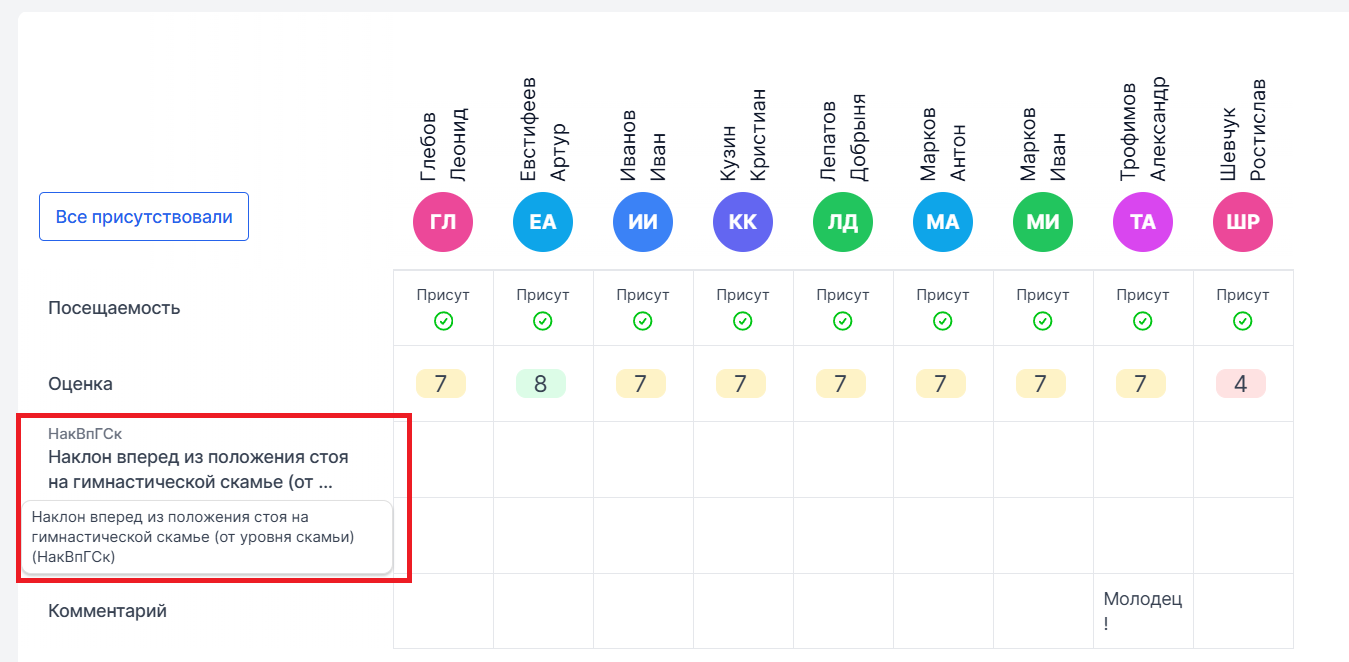Toggle attendance checkmark for Марков Иван
Viewport: 1349px width, 662px height.
click(x=1042, y=321)
